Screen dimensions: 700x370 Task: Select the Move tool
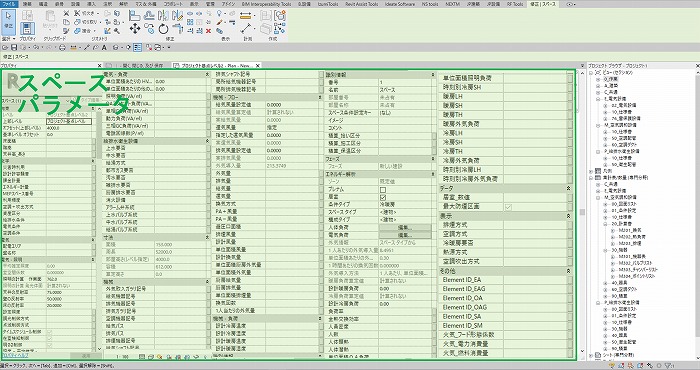coord(135,29)
